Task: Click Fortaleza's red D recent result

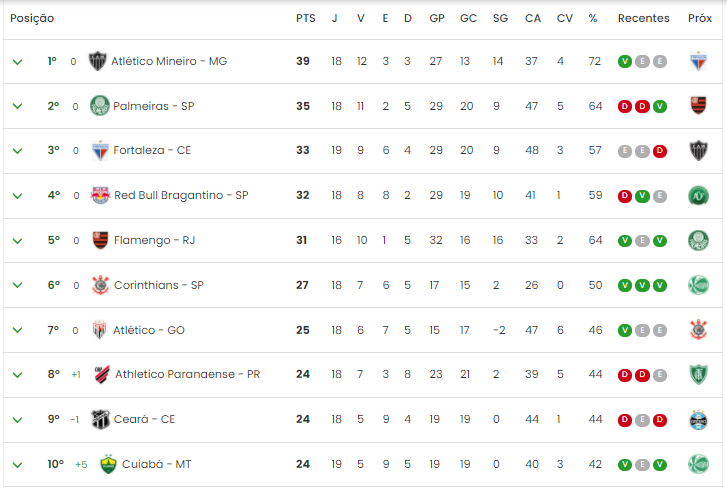Action: coord(660,151)
